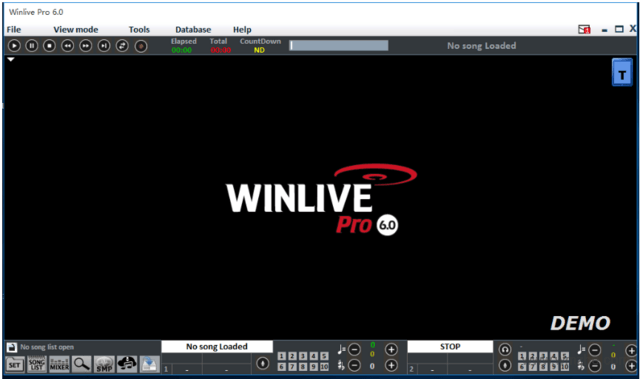Click the song list file icon
Screen dimensions: 640x379
coord(11,347)
